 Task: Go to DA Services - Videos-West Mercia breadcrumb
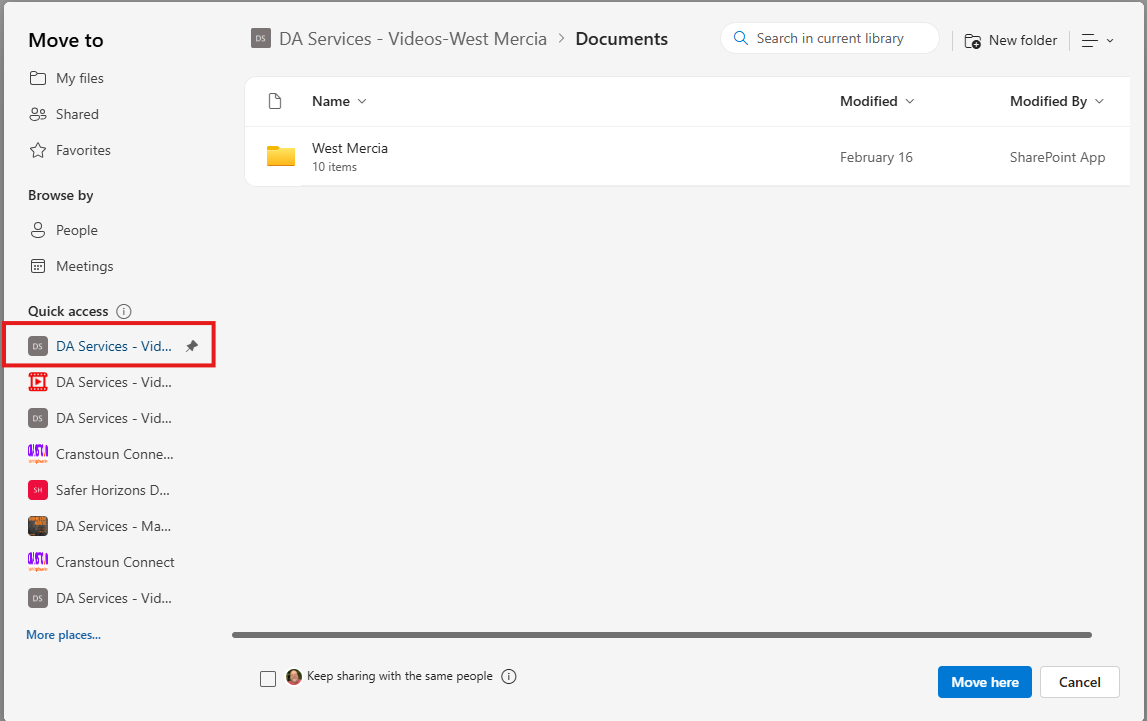(413, 39)
